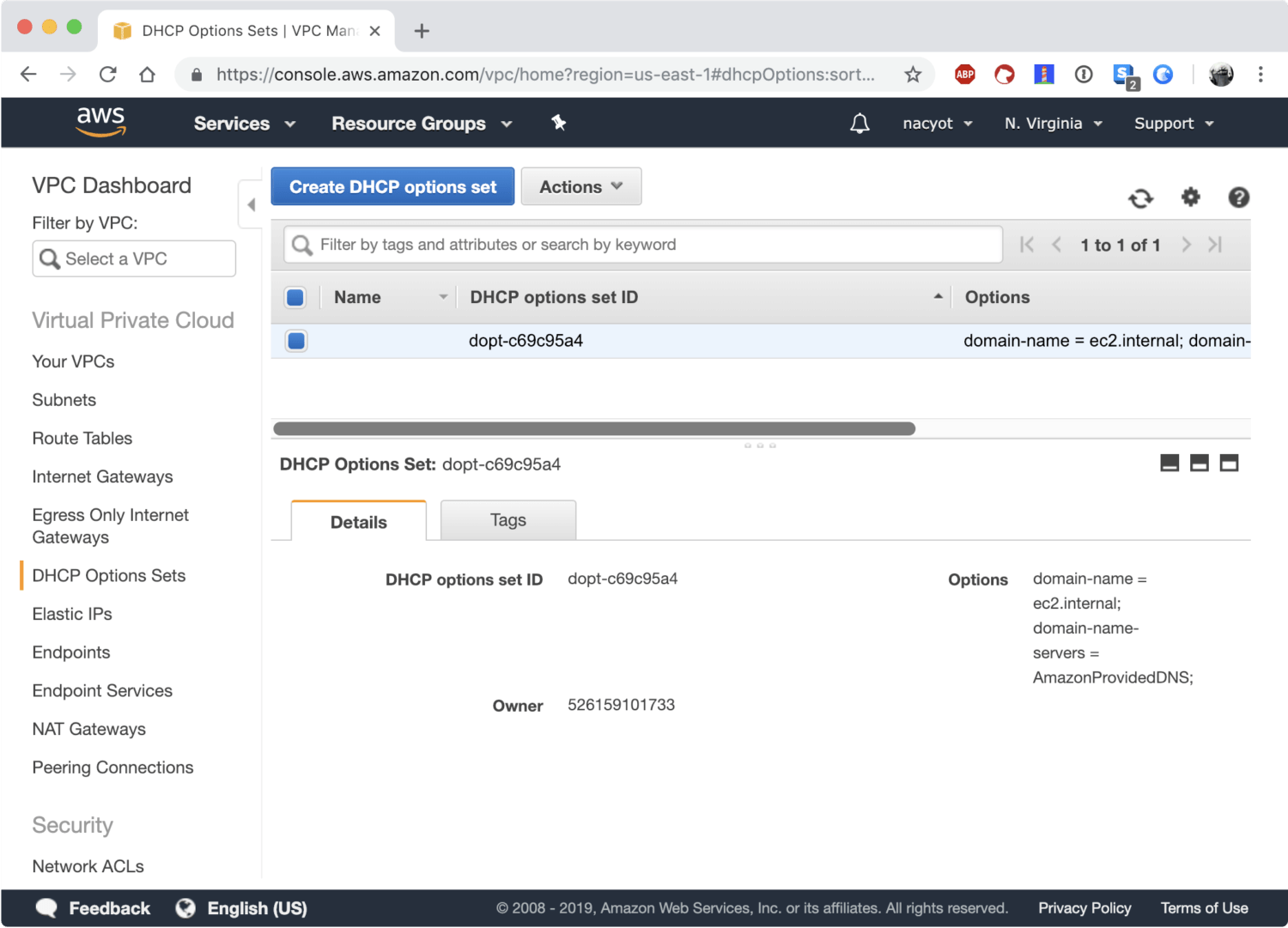This screenshot has height=928, width=1288.
Task: Go to previous page of results
Action: tap(1057, 245)
